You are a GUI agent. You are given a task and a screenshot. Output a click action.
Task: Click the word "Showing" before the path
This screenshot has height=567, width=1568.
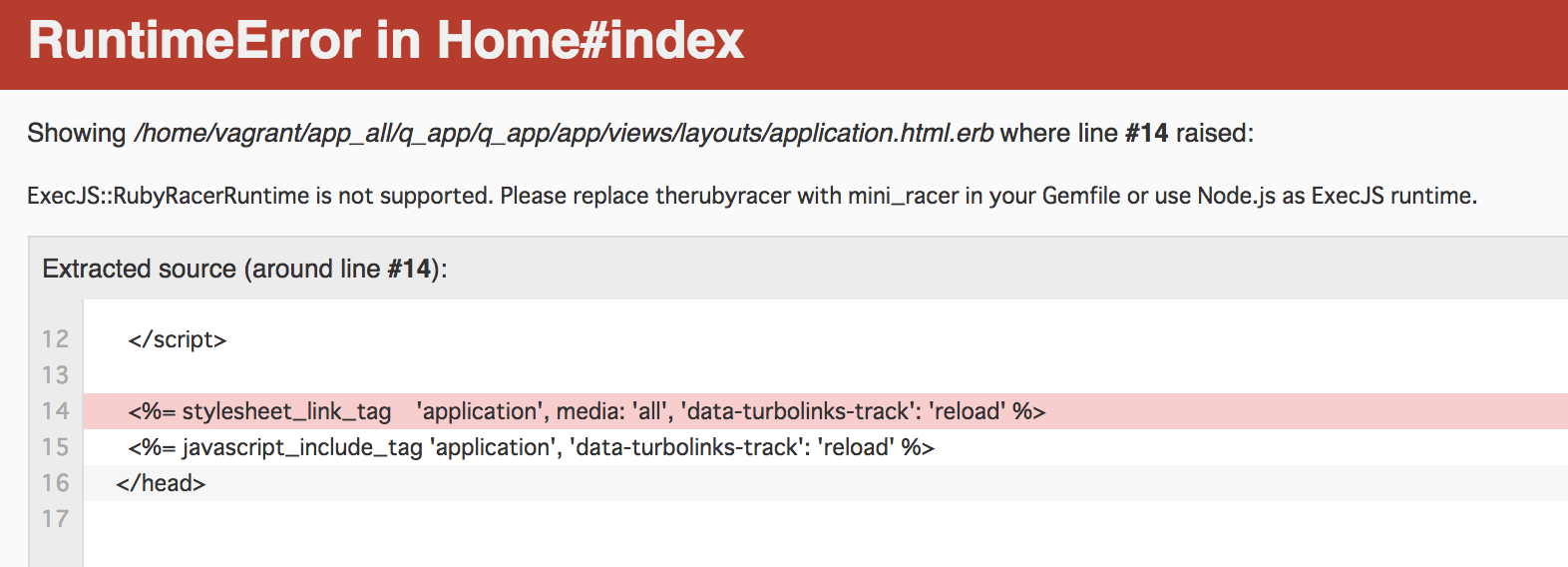tap(76, 133)
